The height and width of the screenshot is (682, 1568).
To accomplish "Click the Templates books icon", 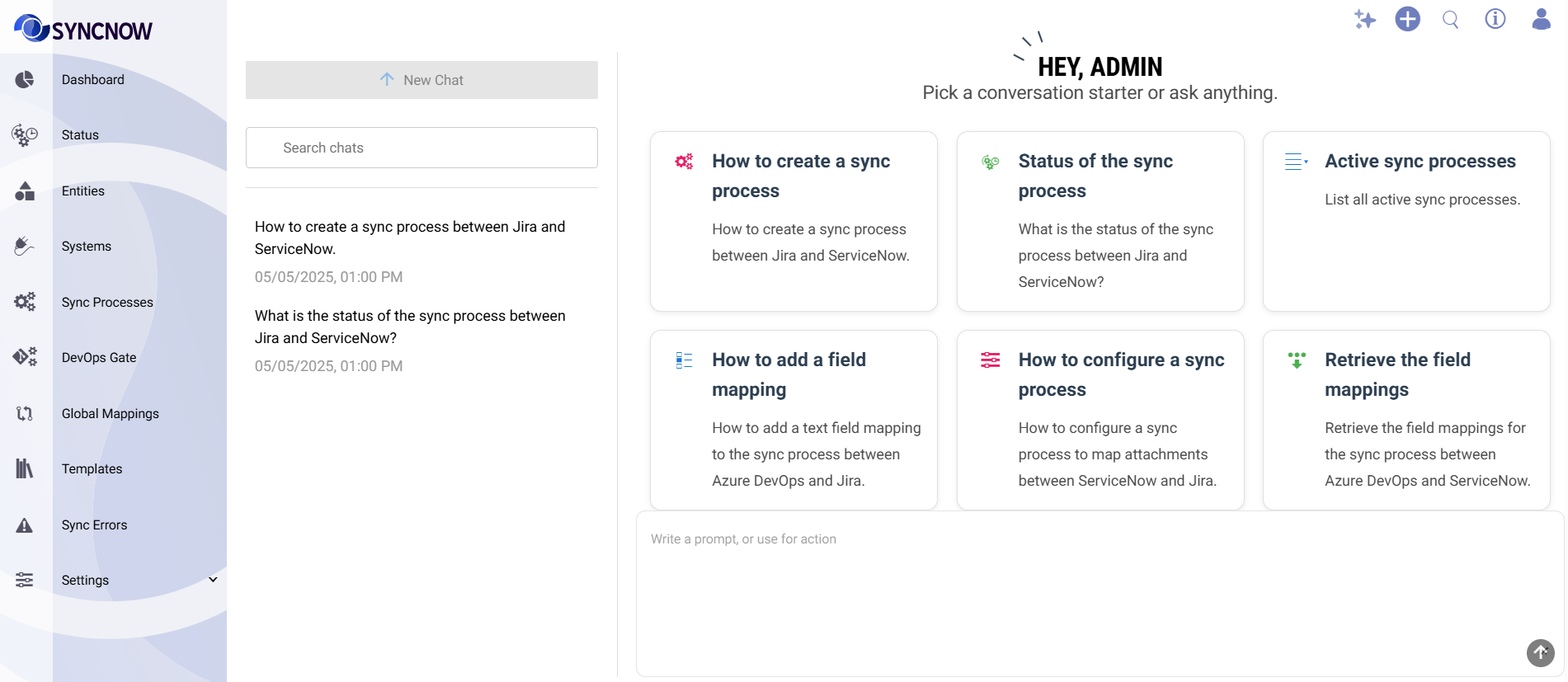I will click(25, 468).
